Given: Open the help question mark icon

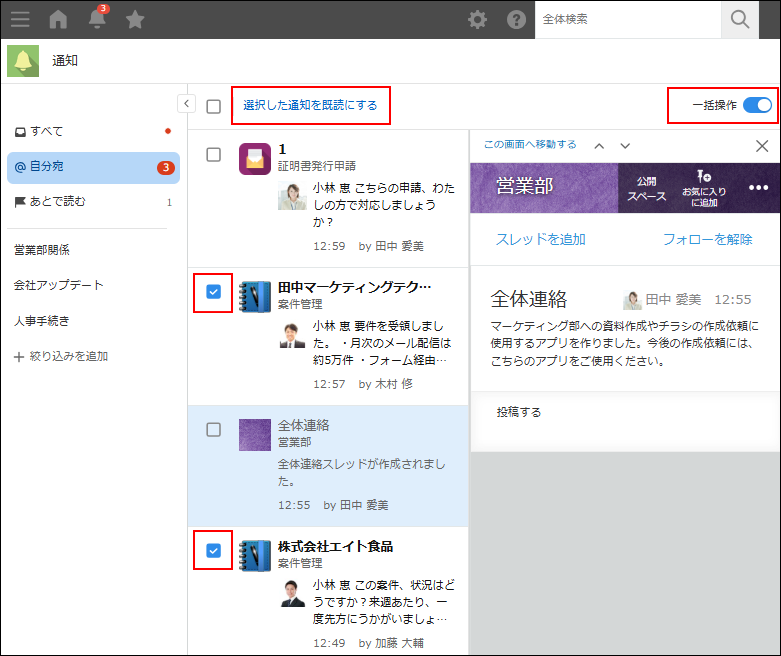Looking at the screenshot, I should (x=516, y=20).
